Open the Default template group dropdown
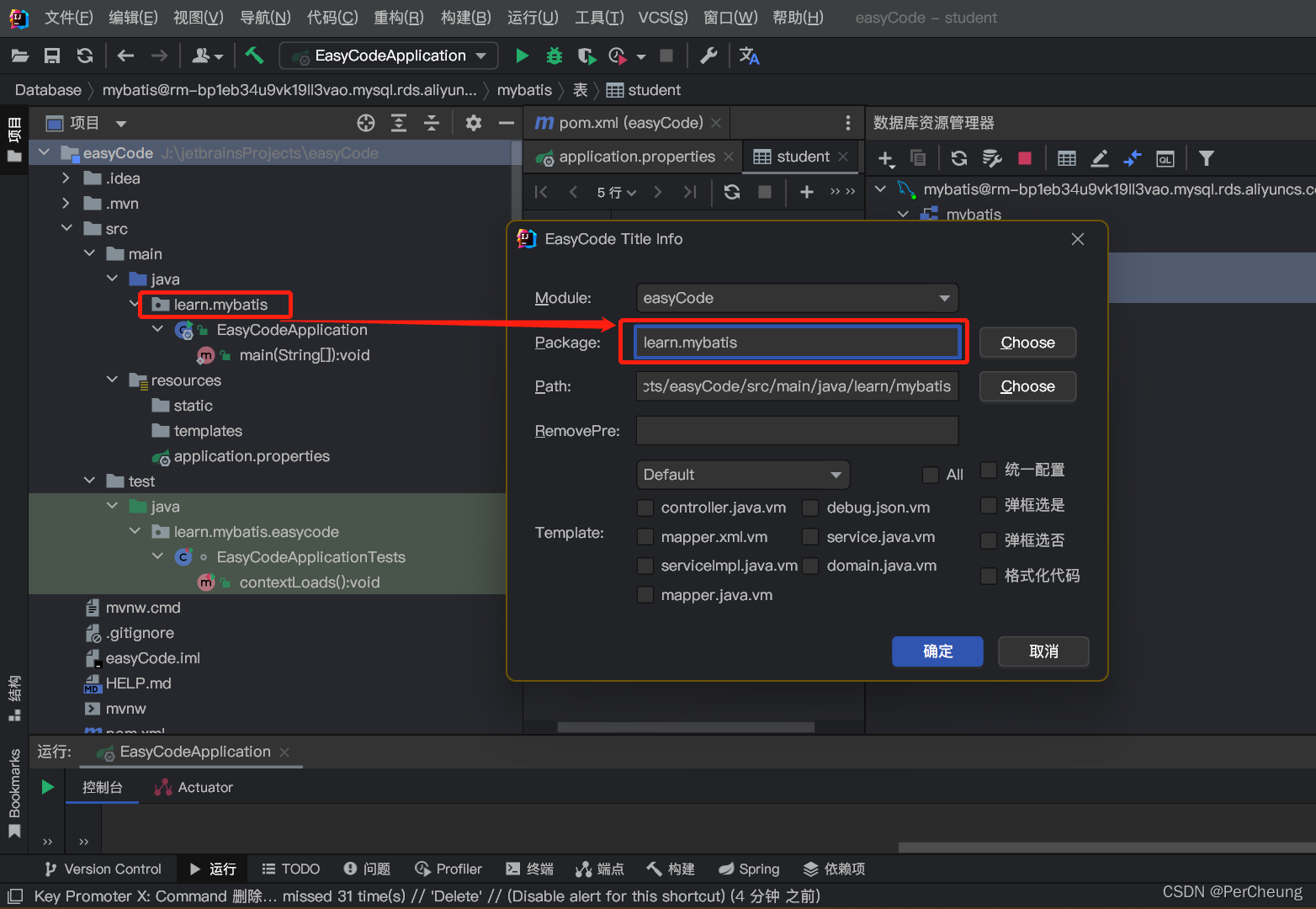Screen dimensions: 1316x909 click(x=743, y=475)
